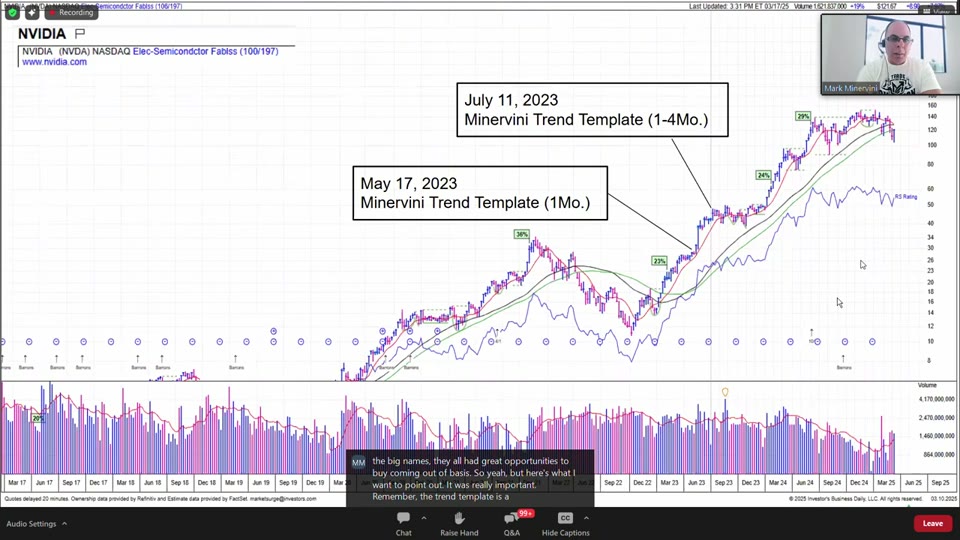960x540 pixels.
Task: Leave the meeting
Action: (x=932, y=523)
